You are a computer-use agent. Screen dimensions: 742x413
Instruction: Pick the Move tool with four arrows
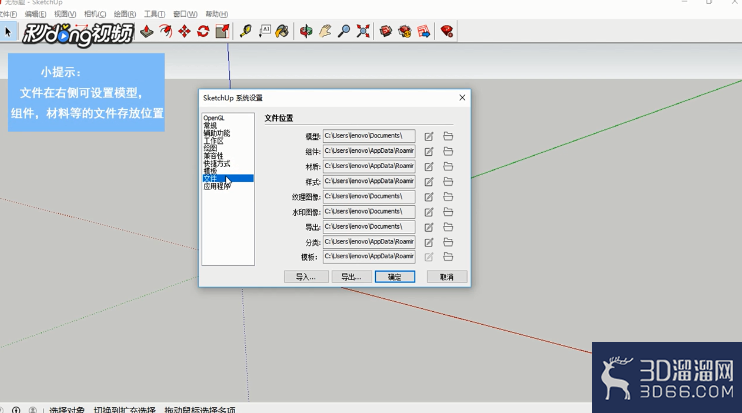(185, 32)
